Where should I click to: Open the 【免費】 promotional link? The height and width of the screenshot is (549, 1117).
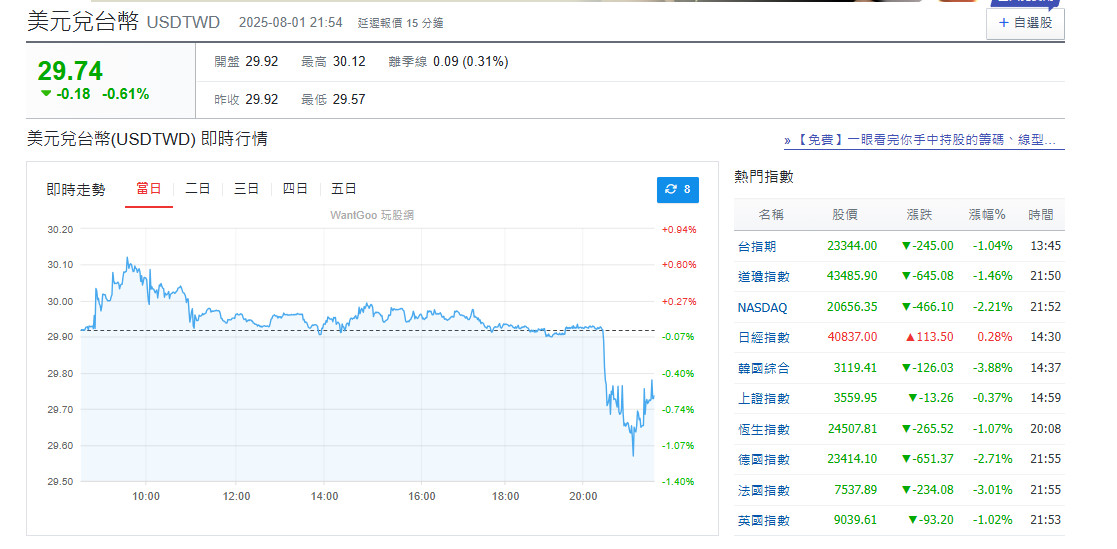[x=924, y=141]
